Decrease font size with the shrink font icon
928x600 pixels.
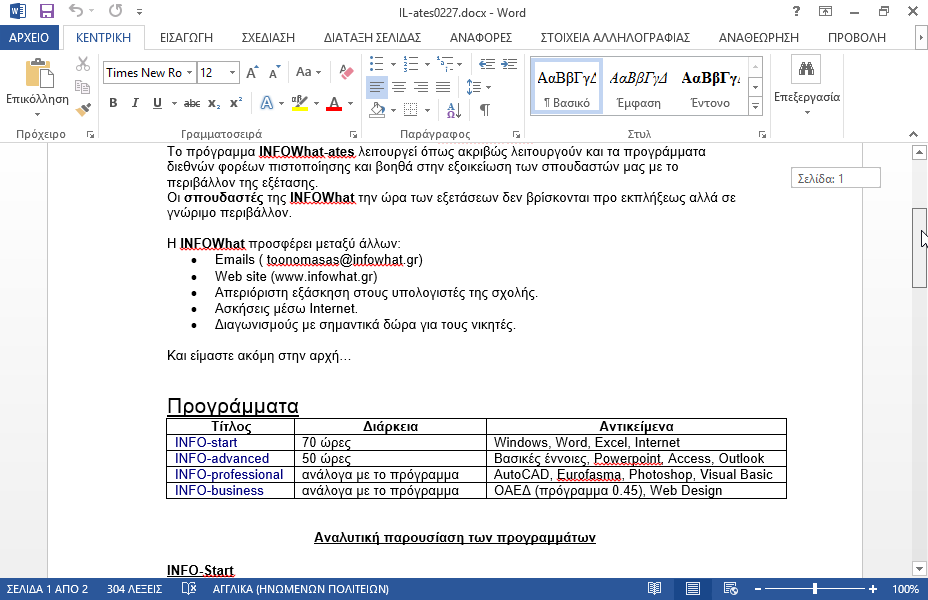tap(274, 72)
